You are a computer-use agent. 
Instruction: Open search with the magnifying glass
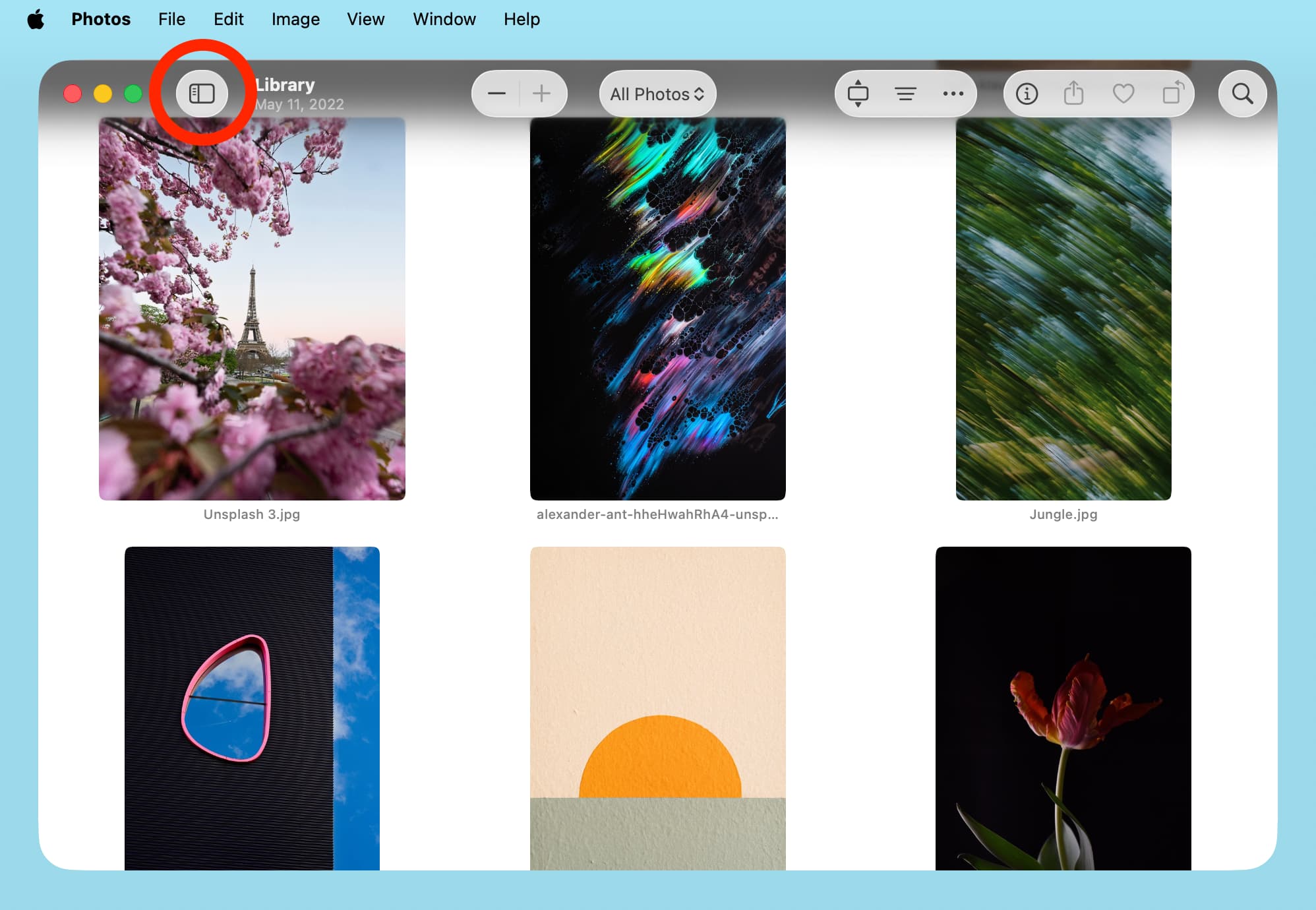[x=1242, y=94]
